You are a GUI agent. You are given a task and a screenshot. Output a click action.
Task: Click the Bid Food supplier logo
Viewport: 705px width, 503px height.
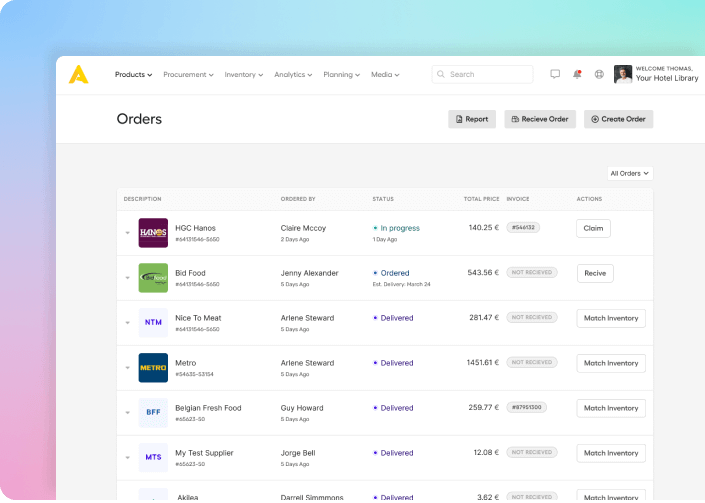tap(153, 278)
